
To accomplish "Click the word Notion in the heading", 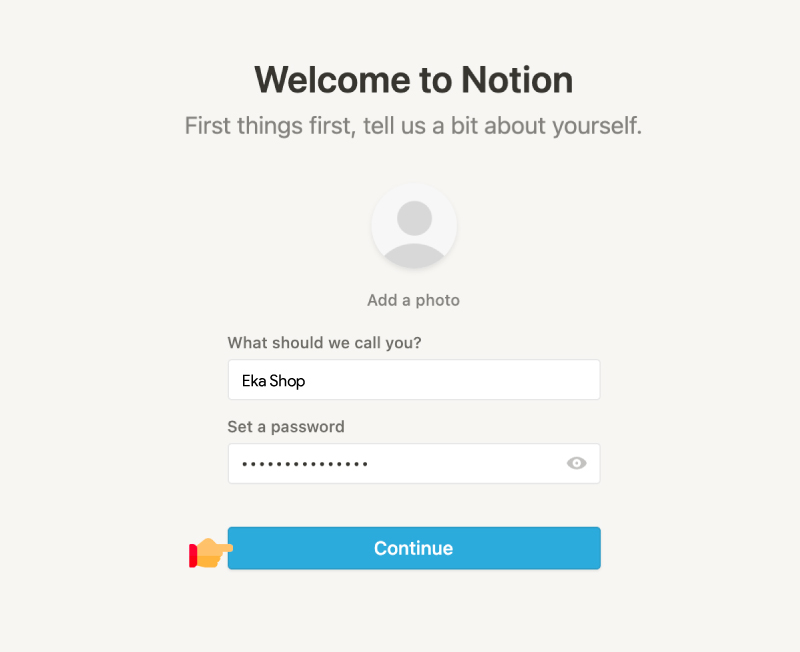I will tap(517, 80).
